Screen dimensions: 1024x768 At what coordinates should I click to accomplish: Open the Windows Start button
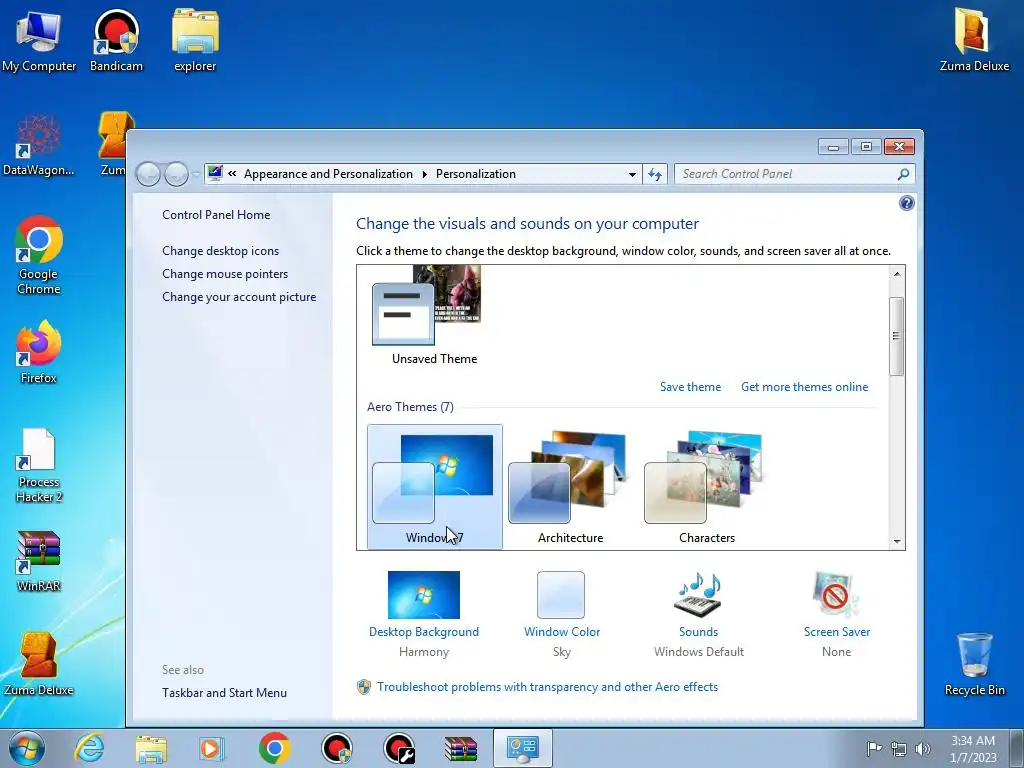point(27,748)
